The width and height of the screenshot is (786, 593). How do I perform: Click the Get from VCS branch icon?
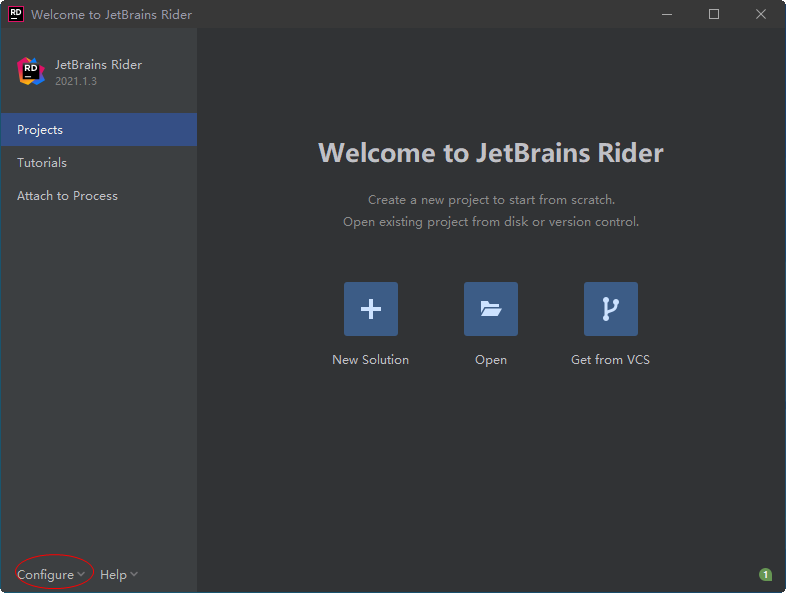pyautogui.click(x=611, y=309)
